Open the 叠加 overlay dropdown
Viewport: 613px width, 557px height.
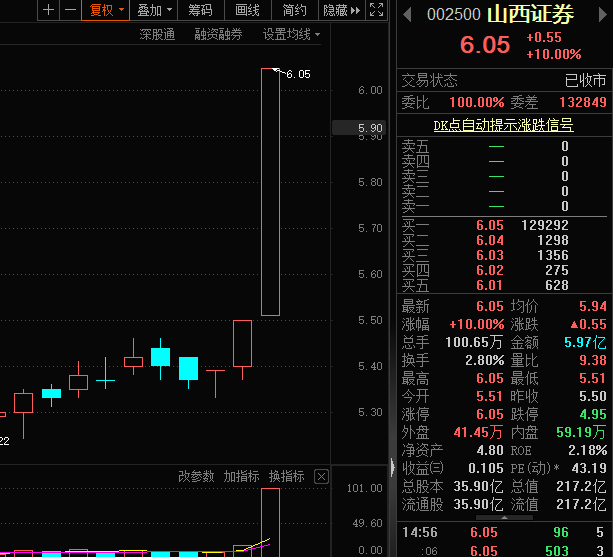point(154,10)
